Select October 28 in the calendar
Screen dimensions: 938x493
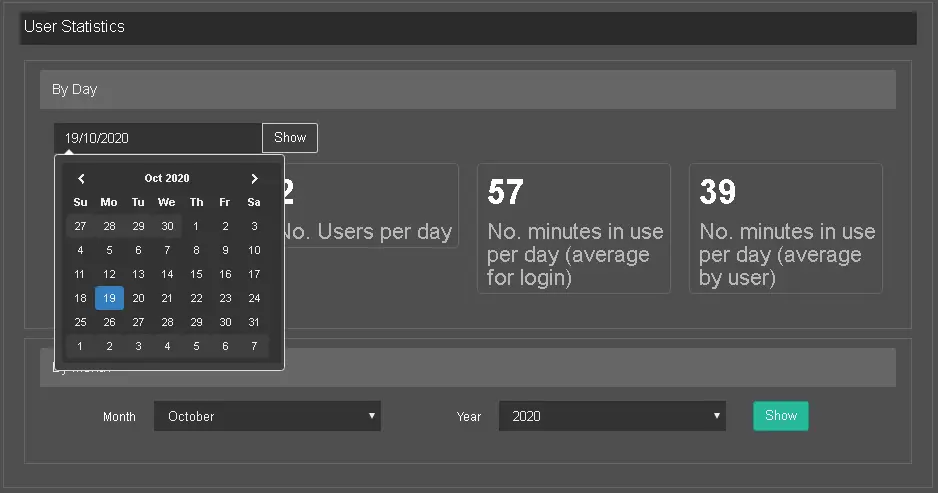(x=167, y=322)
